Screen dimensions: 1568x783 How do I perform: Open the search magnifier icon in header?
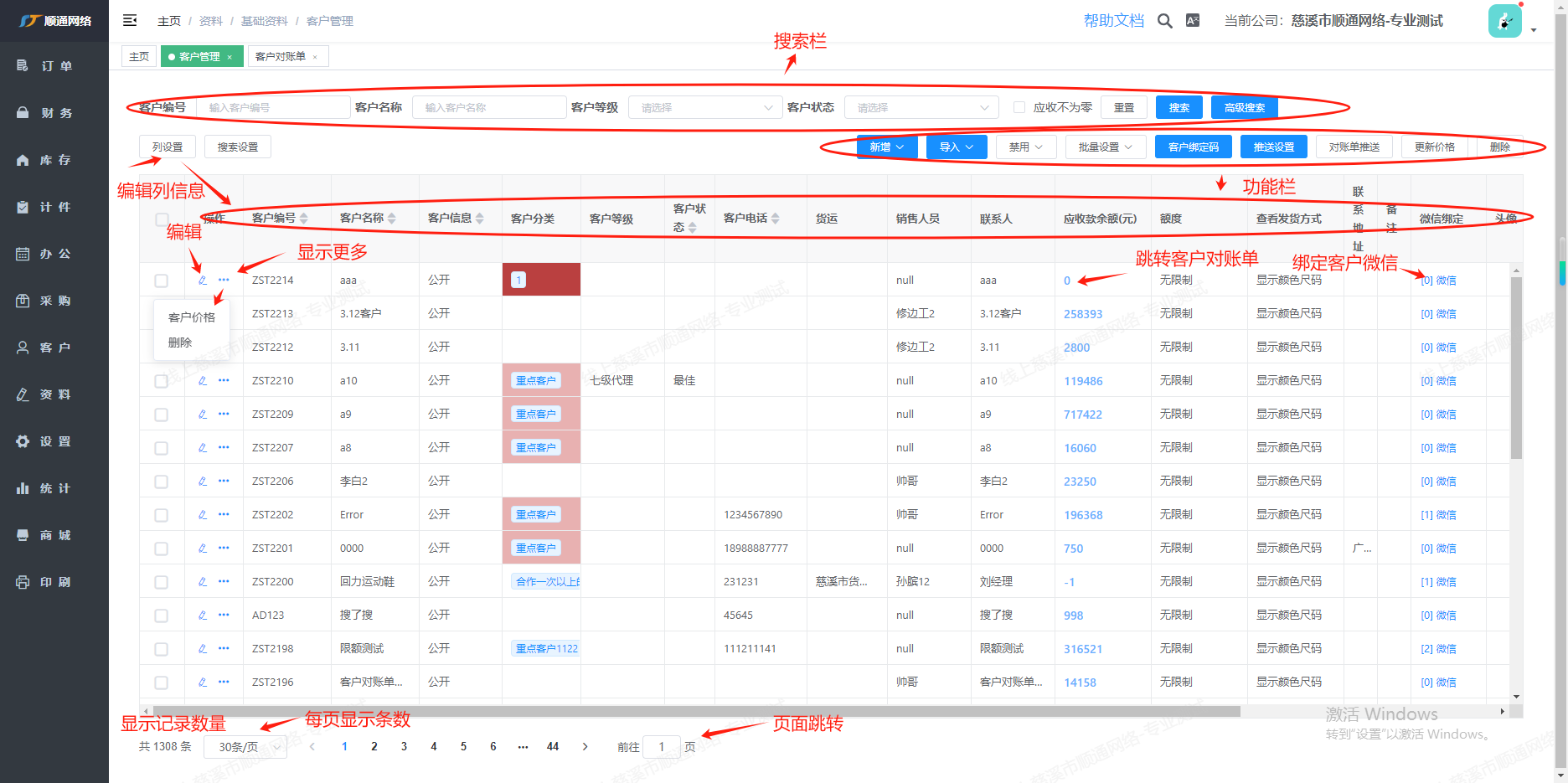tap(1164, 21)
